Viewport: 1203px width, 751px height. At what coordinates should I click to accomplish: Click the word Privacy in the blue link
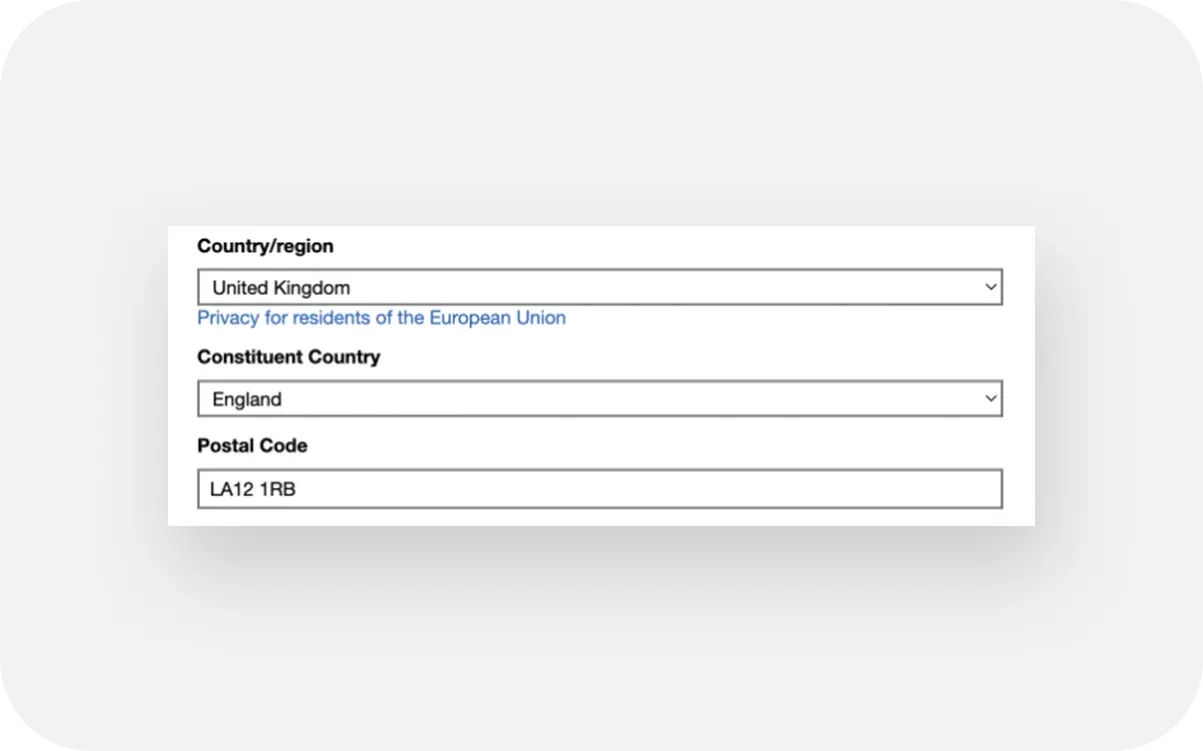pos(228,318)
